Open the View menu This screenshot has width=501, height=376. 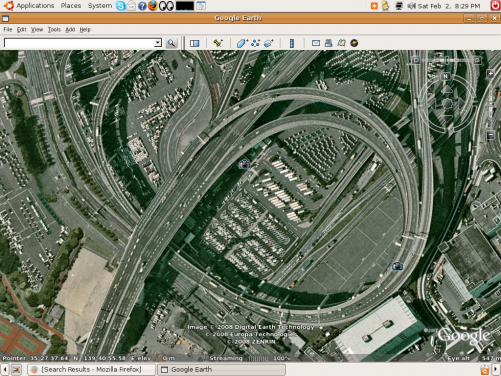(37, 30)
